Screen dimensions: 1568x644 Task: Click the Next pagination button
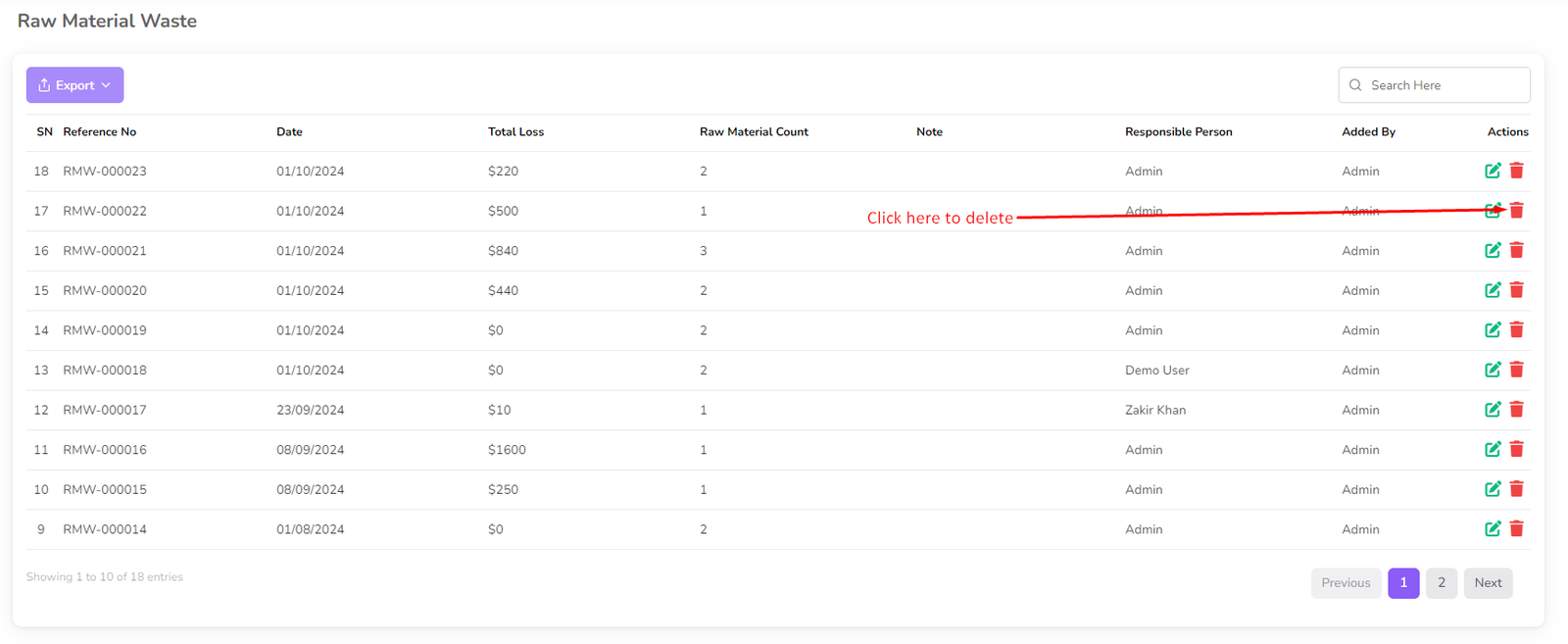[1488, 583]
